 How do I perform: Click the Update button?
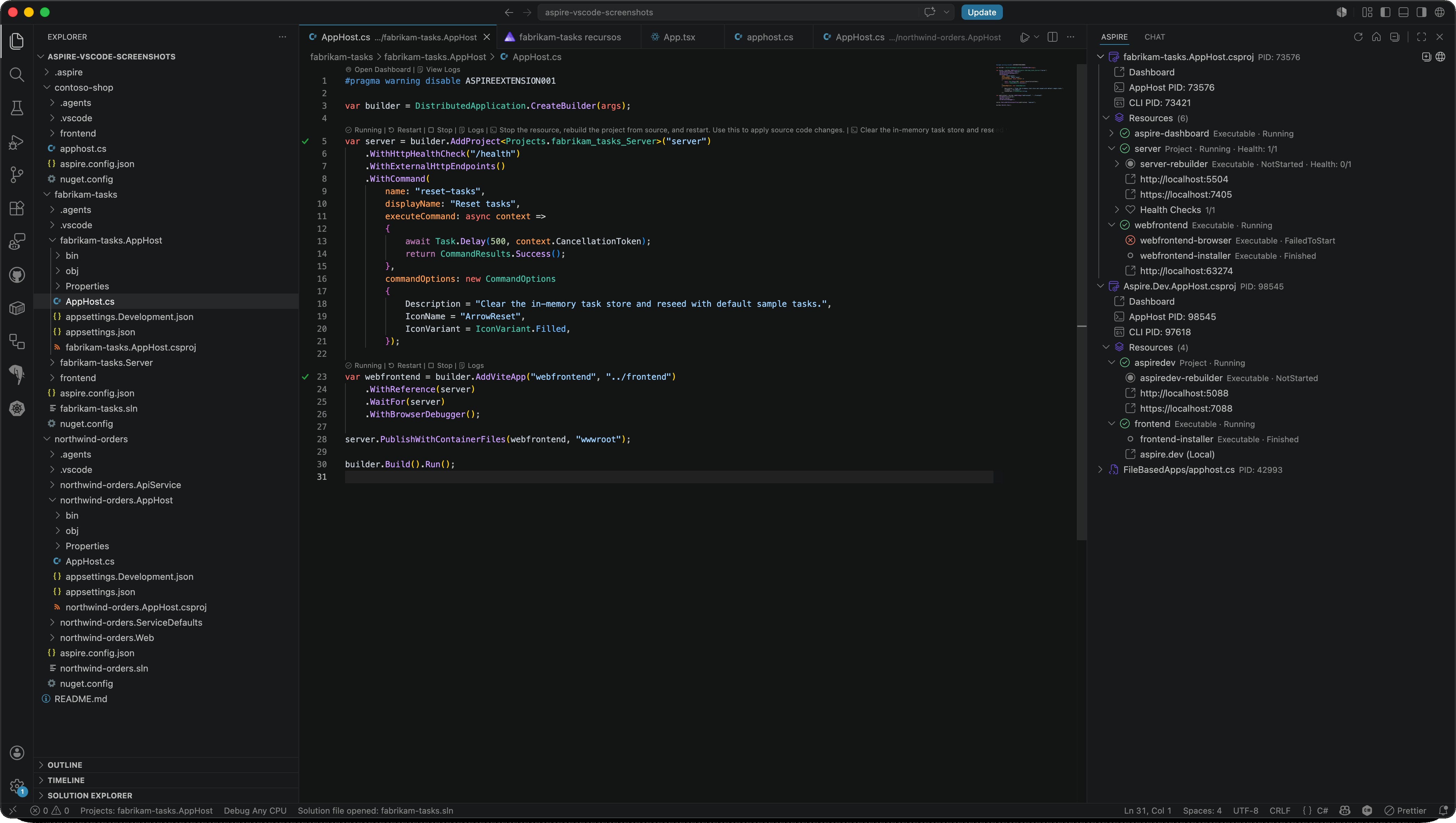(982, 13)
